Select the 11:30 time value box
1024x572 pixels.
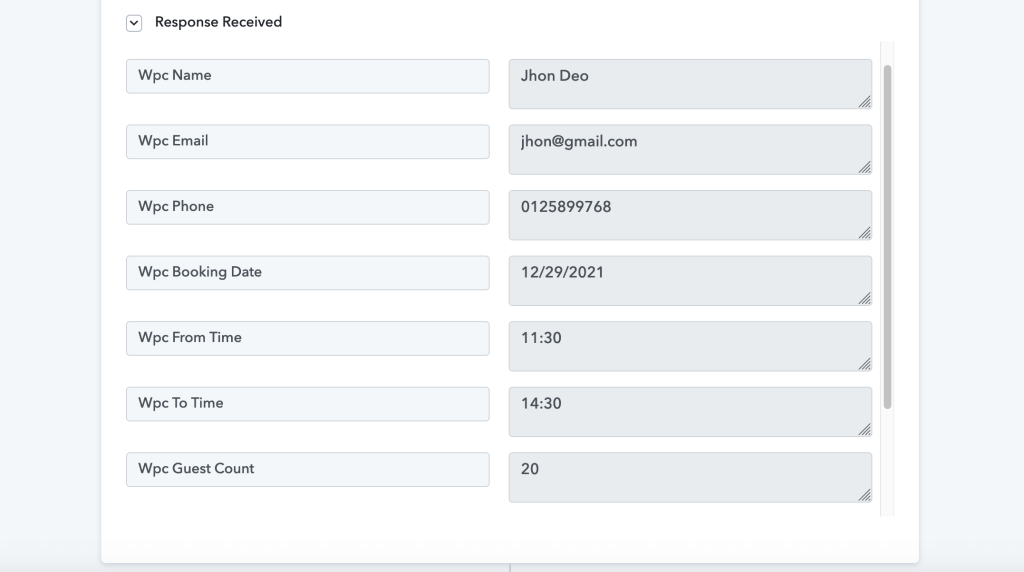[x=690, y=346]
